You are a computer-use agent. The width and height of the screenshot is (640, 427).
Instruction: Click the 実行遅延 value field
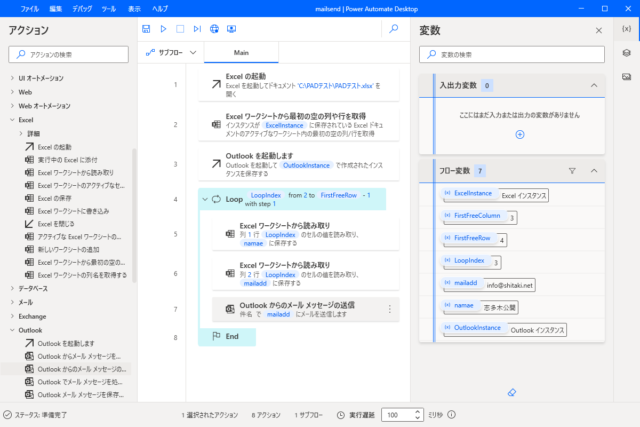click(398, 415)
